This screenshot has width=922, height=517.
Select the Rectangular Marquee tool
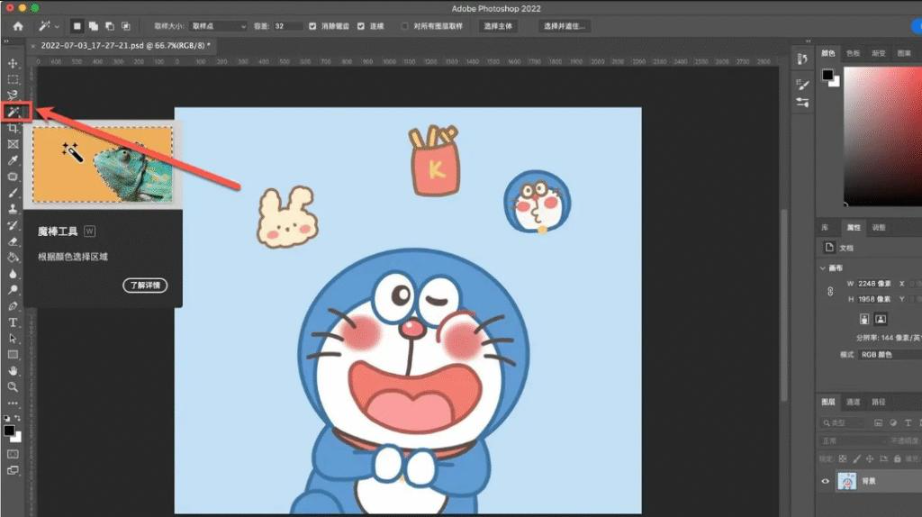12,79
